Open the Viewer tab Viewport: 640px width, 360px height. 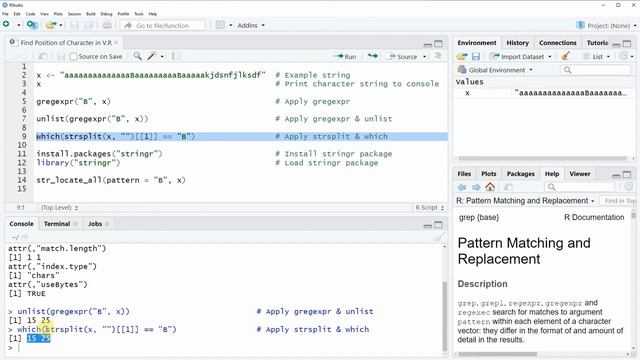coord(580,173)
